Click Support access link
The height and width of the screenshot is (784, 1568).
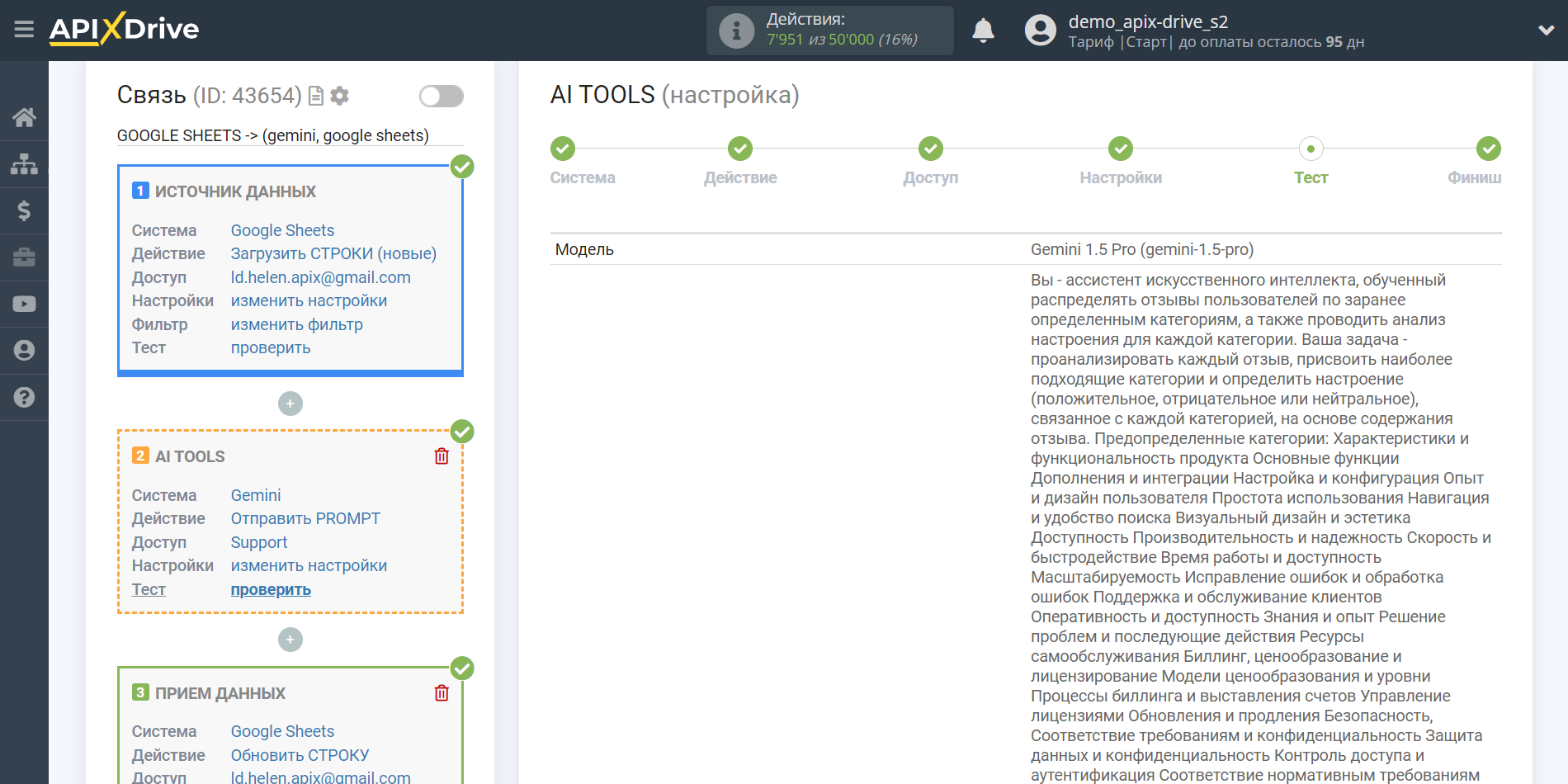tap(259, 542)
